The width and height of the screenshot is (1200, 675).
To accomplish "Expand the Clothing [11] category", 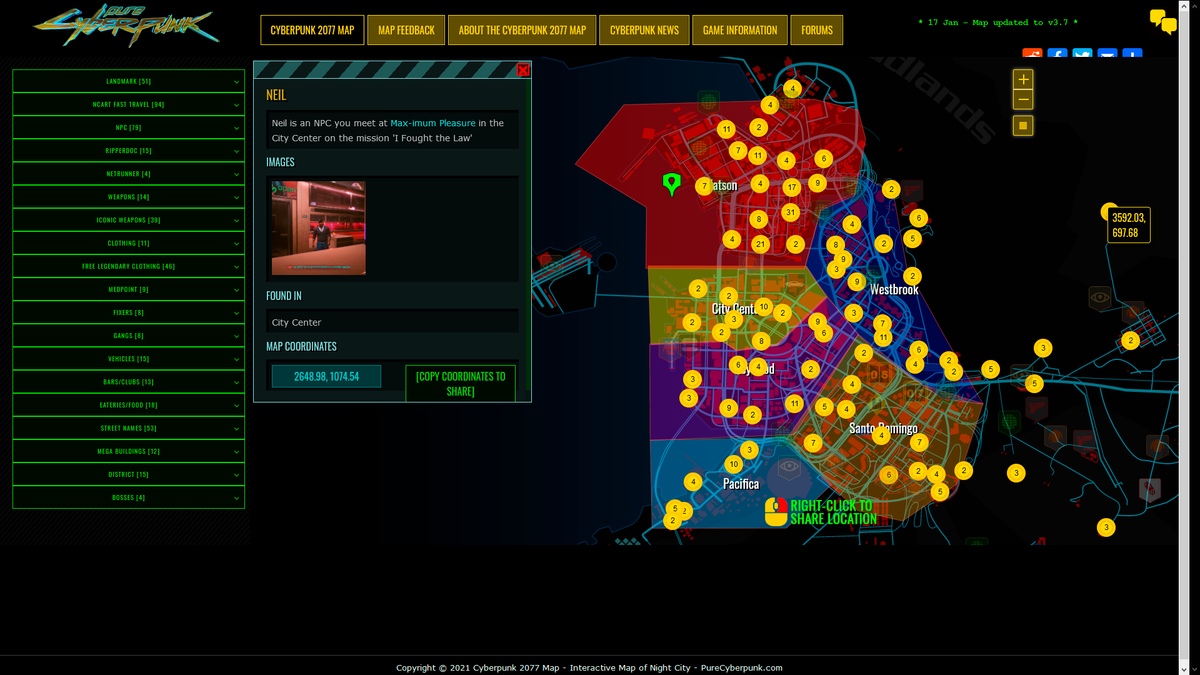I will click(x=128, y=243).
